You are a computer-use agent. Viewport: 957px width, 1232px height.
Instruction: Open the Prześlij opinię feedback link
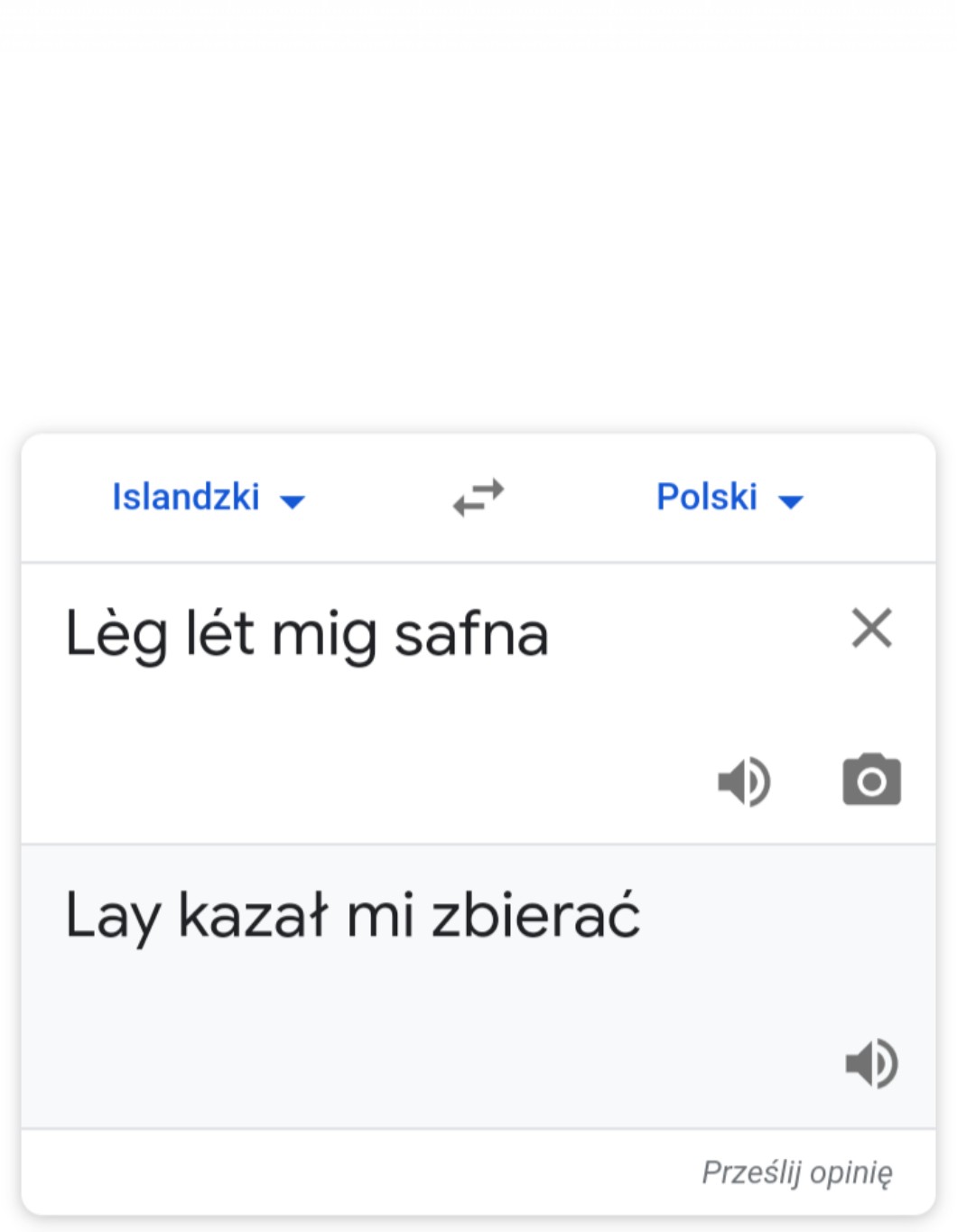(x=797, y=1172)
